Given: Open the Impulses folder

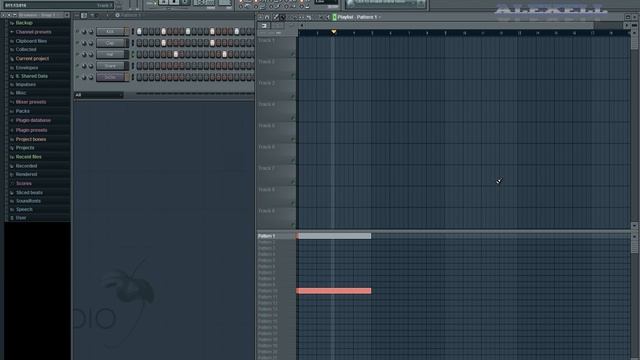Looking at the screenshot, I should coord(25,84).
